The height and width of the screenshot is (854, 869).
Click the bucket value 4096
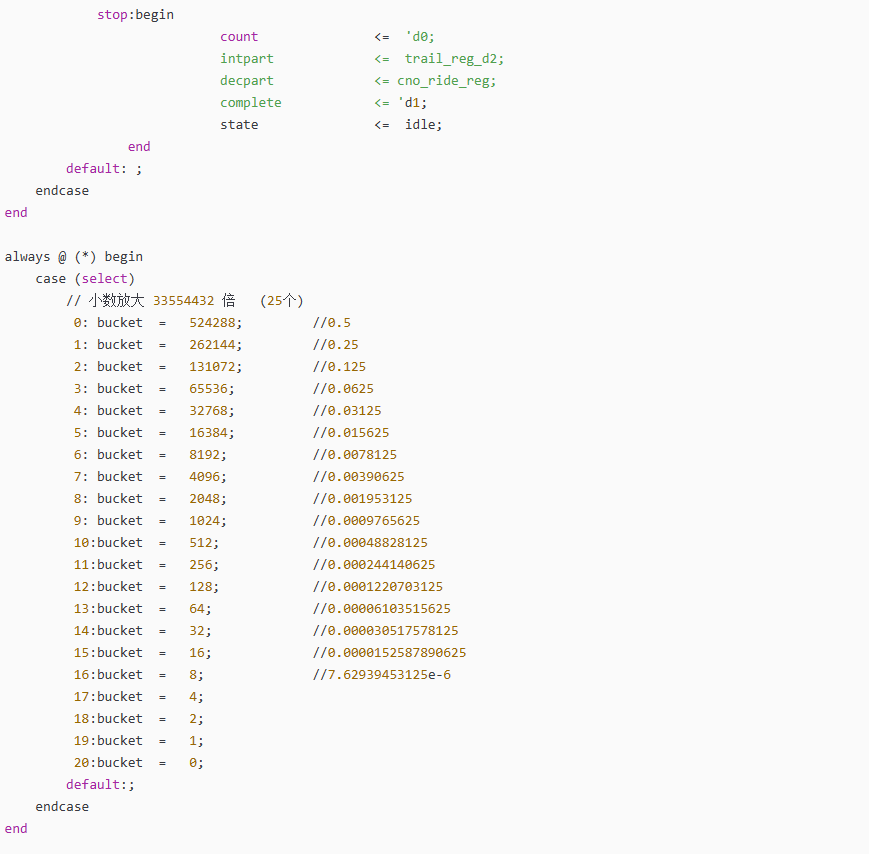point(204,477)
